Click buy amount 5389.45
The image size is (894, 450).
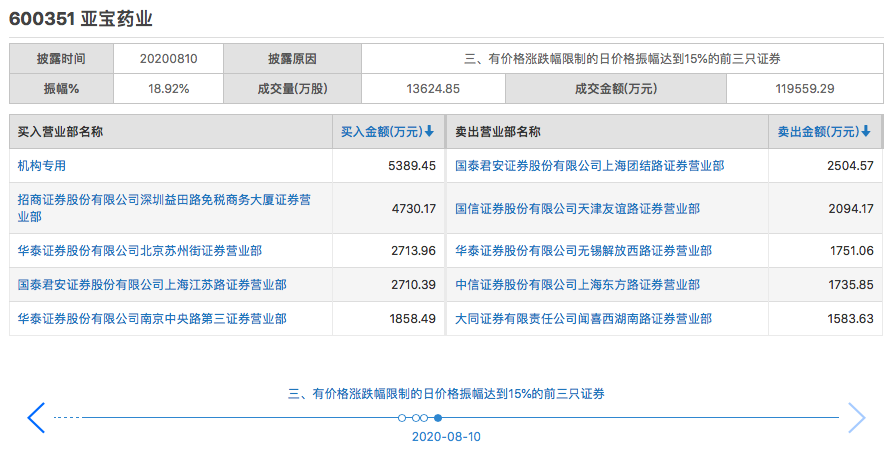[412, 166]
